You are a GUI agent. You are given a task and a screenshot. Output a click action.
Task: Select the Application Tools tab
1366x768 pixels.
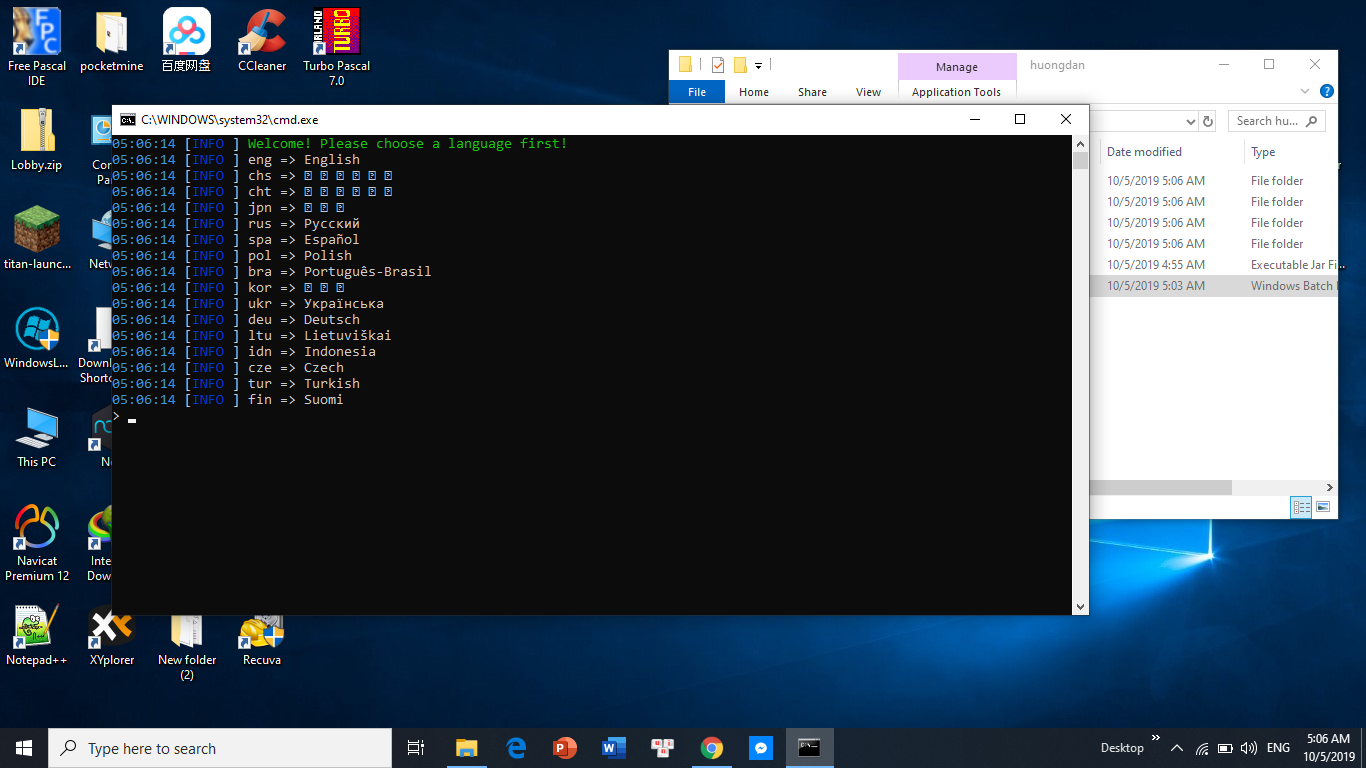(x=956, y=92)
